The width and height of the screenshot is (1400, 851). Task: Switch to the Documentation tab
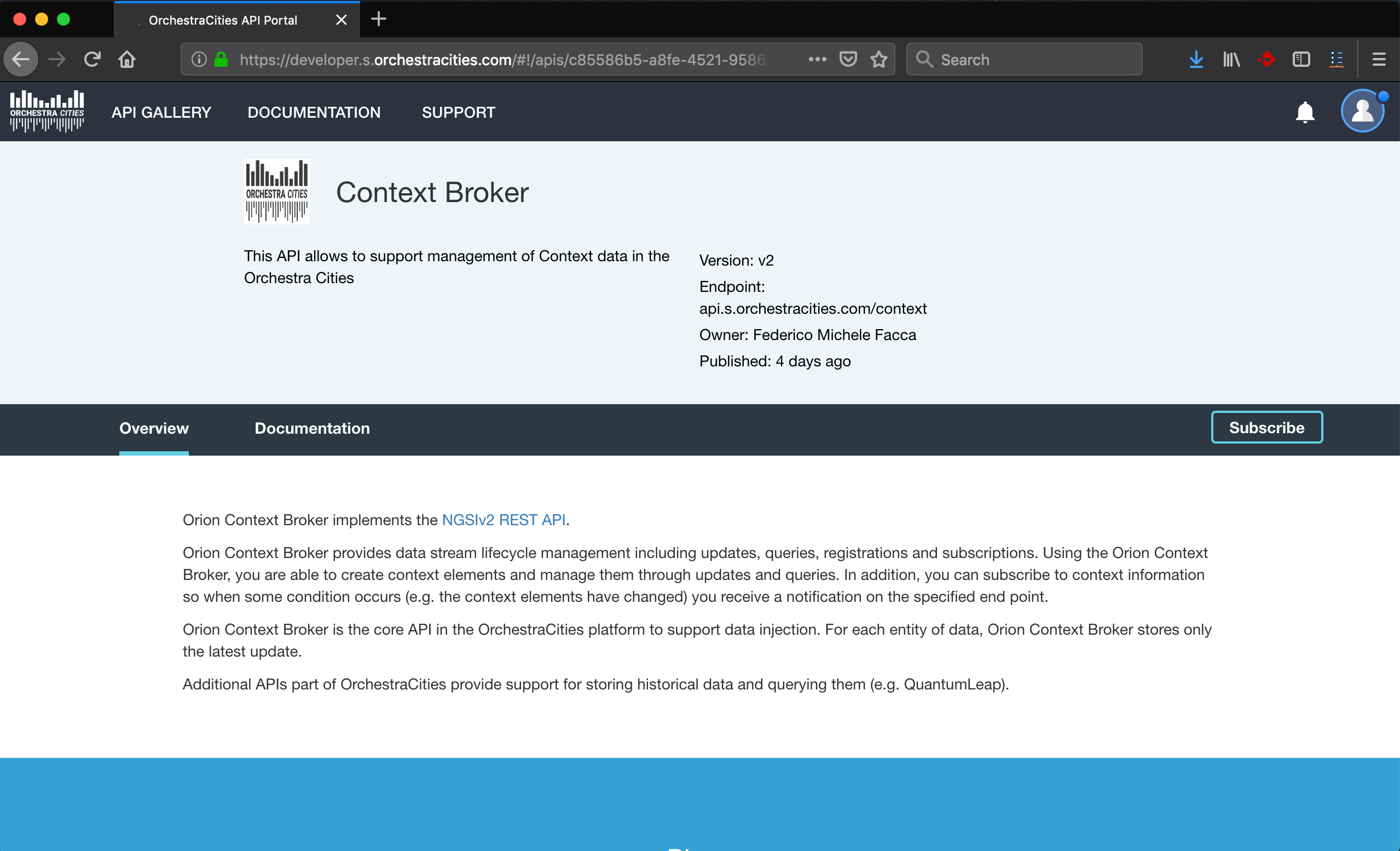[x=312, y=428]
